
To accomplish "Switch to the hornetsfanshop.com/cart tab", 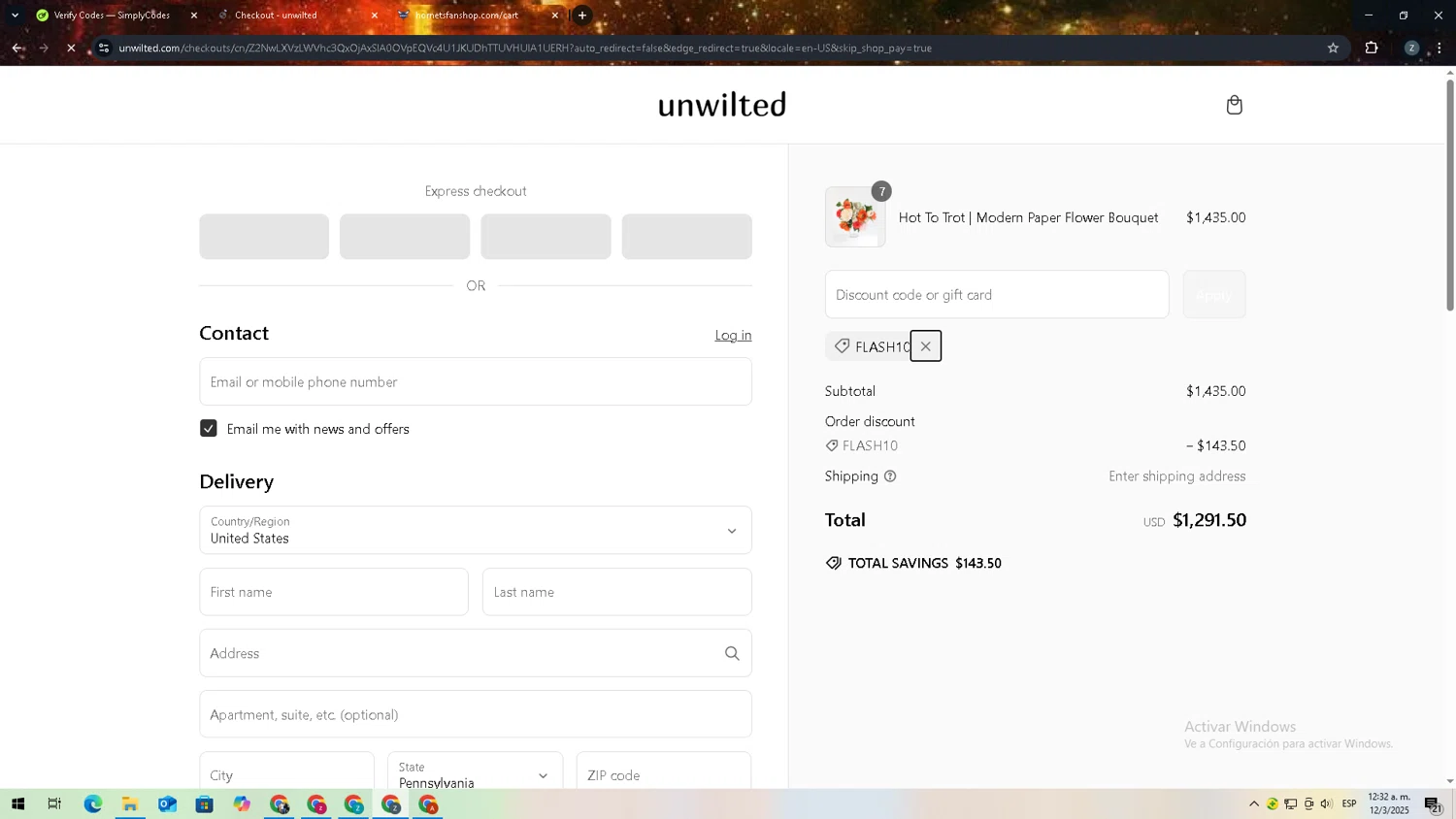I will point(476,16).
